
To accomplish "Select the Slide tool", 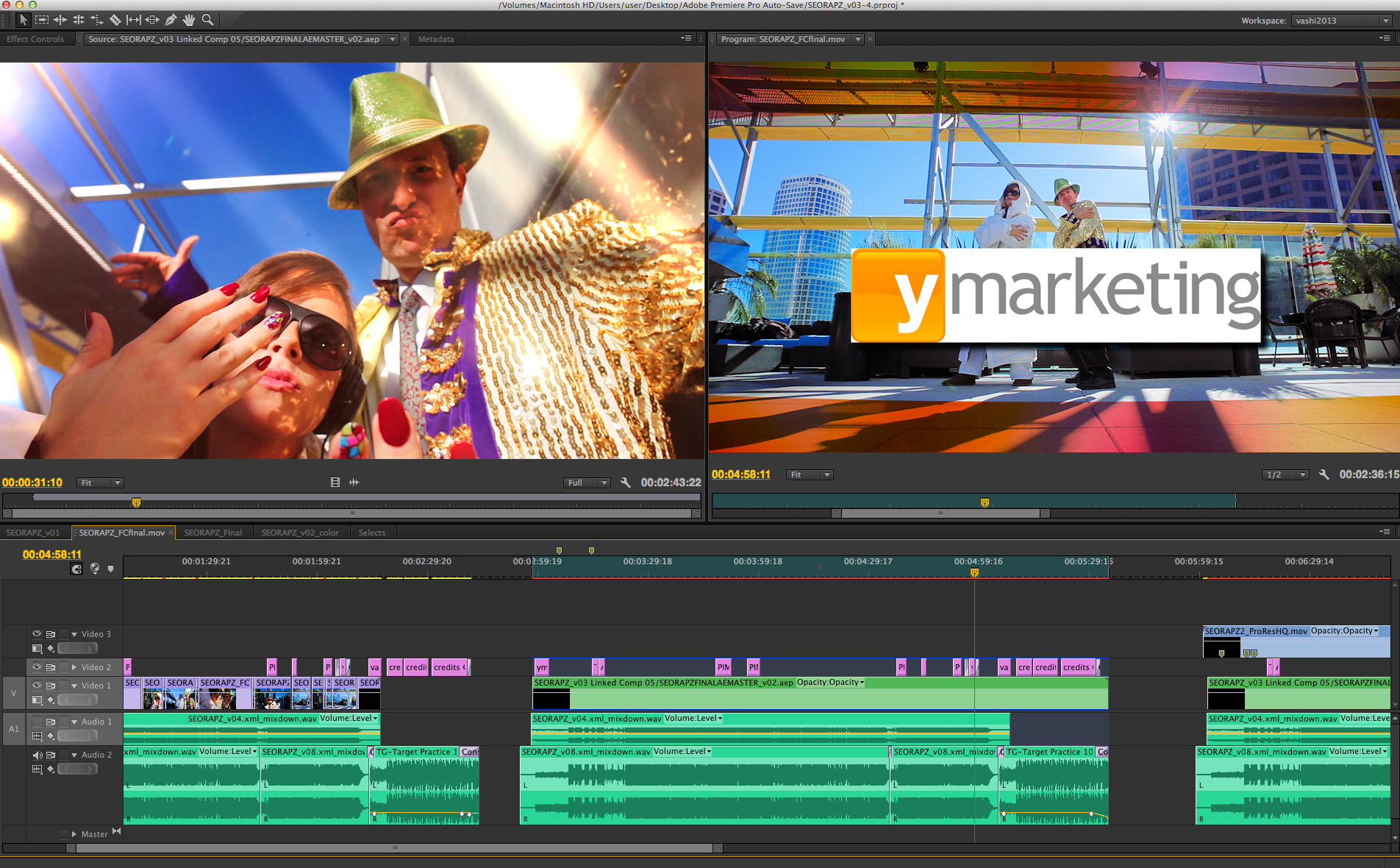I will click(152, 20).
